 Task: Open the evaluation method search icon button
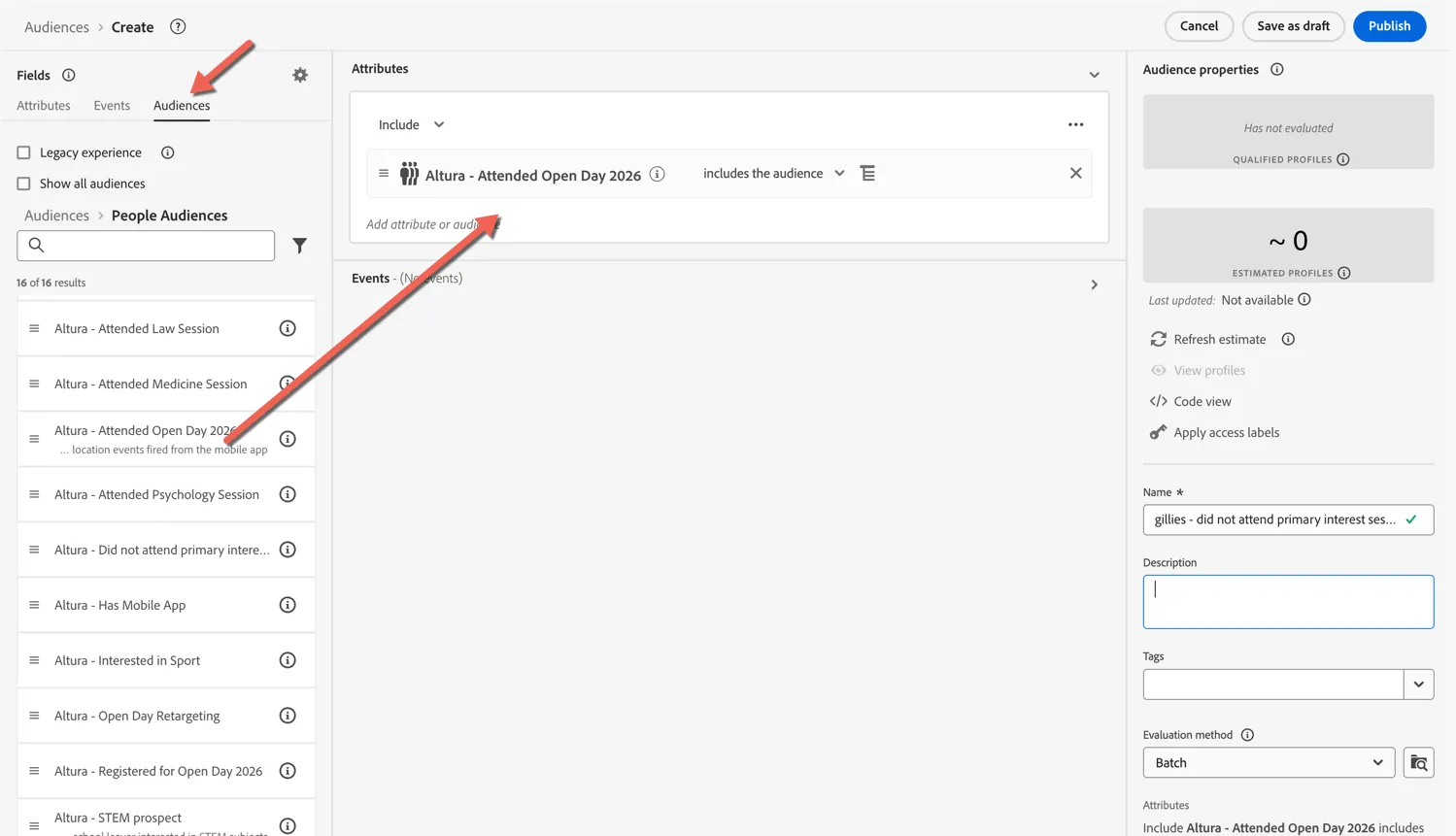coord(1418,762)
